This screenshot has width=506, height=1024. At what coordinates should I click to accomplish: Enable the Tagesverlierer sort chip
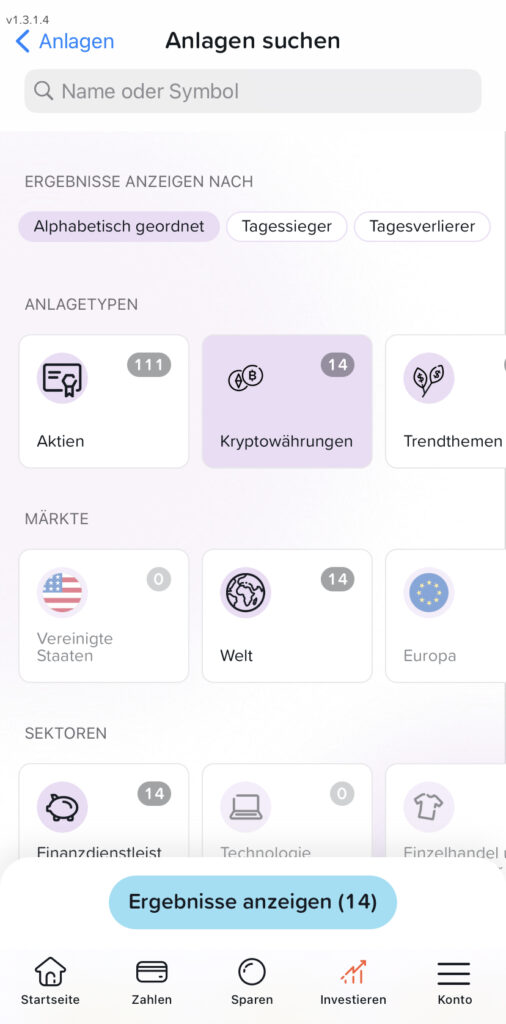coord(422,227)
